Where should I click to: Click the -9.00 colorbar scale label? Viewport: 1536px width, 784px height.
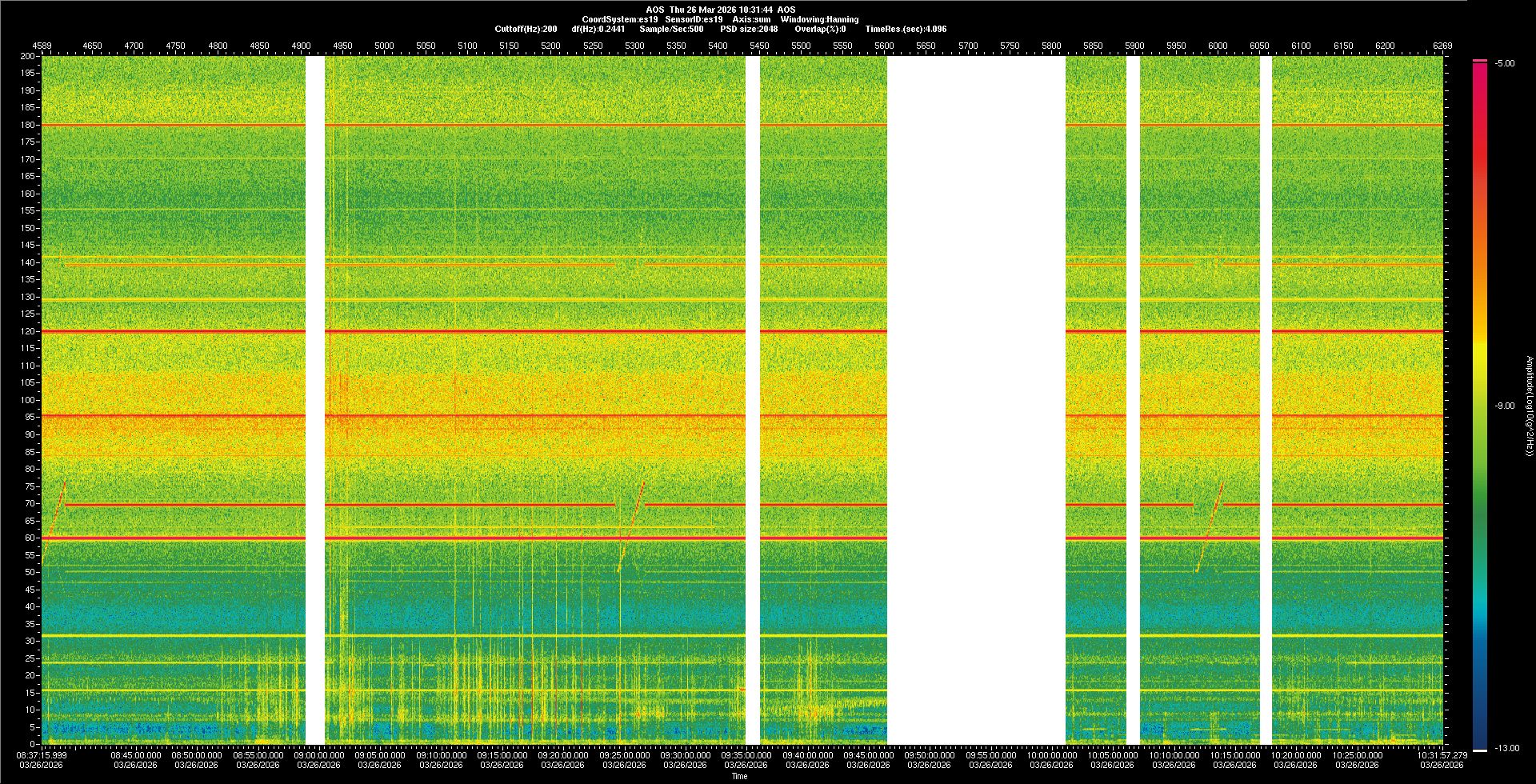(1504, 406)
